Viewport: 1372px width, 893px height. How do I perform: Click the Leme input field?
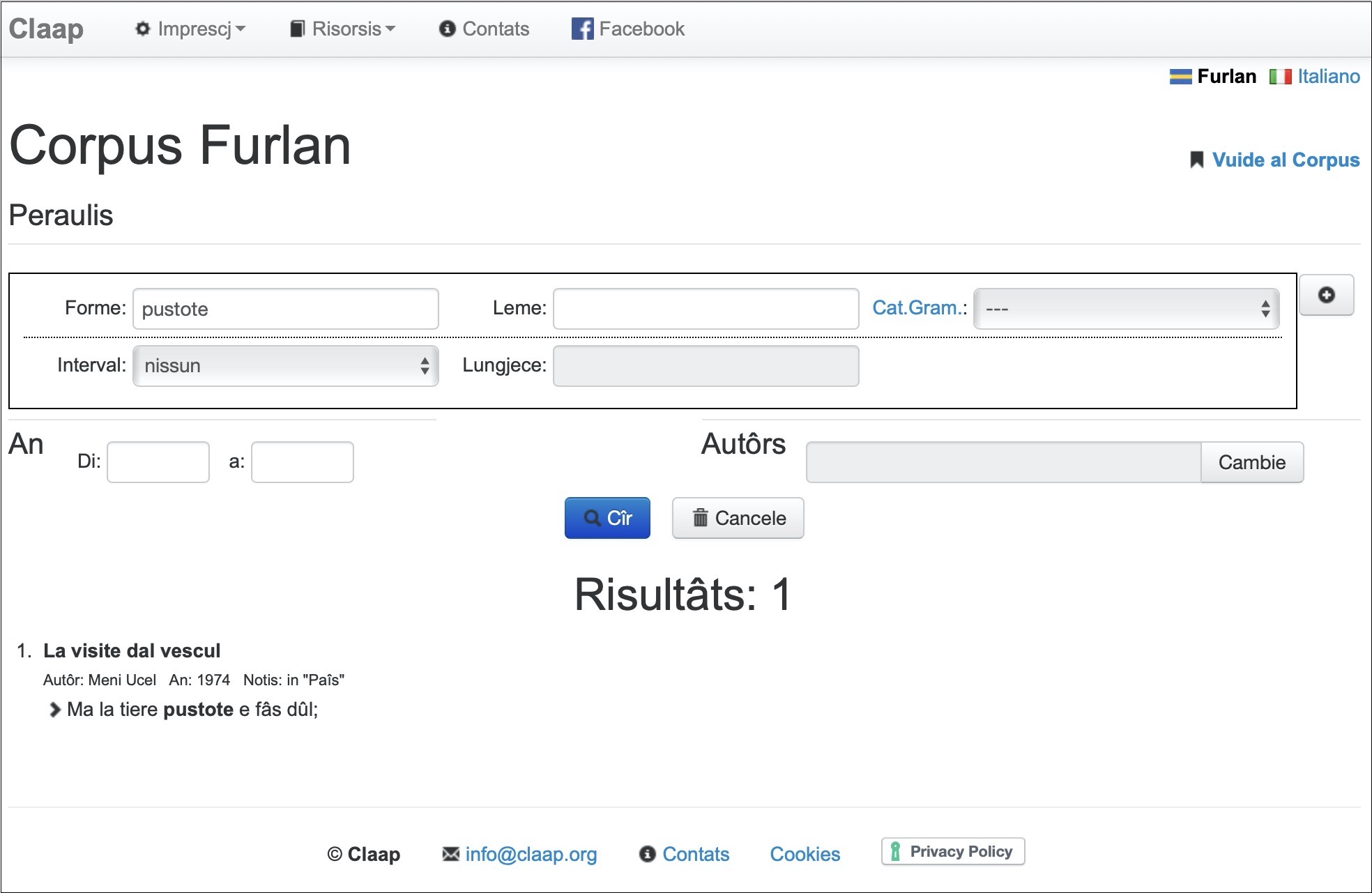(x=706, y=309)
